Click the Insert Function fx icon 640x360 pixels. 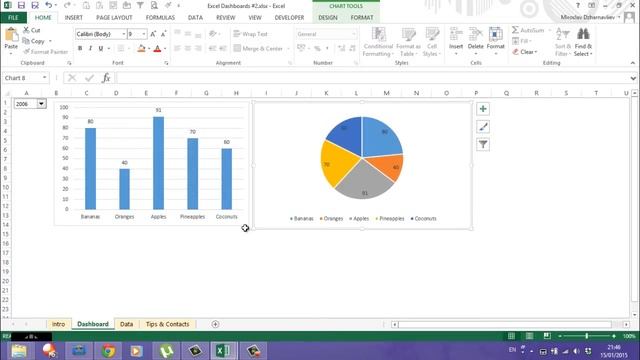[106, 78]
